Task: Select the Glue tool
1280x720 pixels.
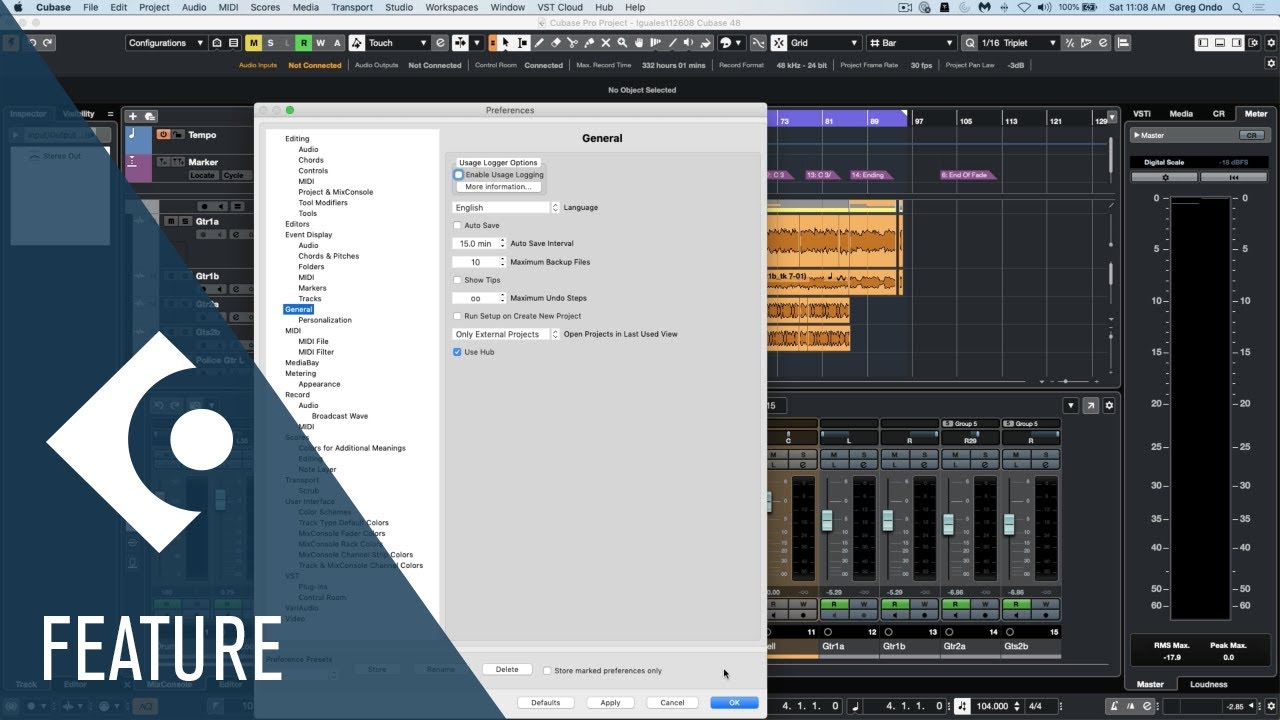Action: pos(589,43)
